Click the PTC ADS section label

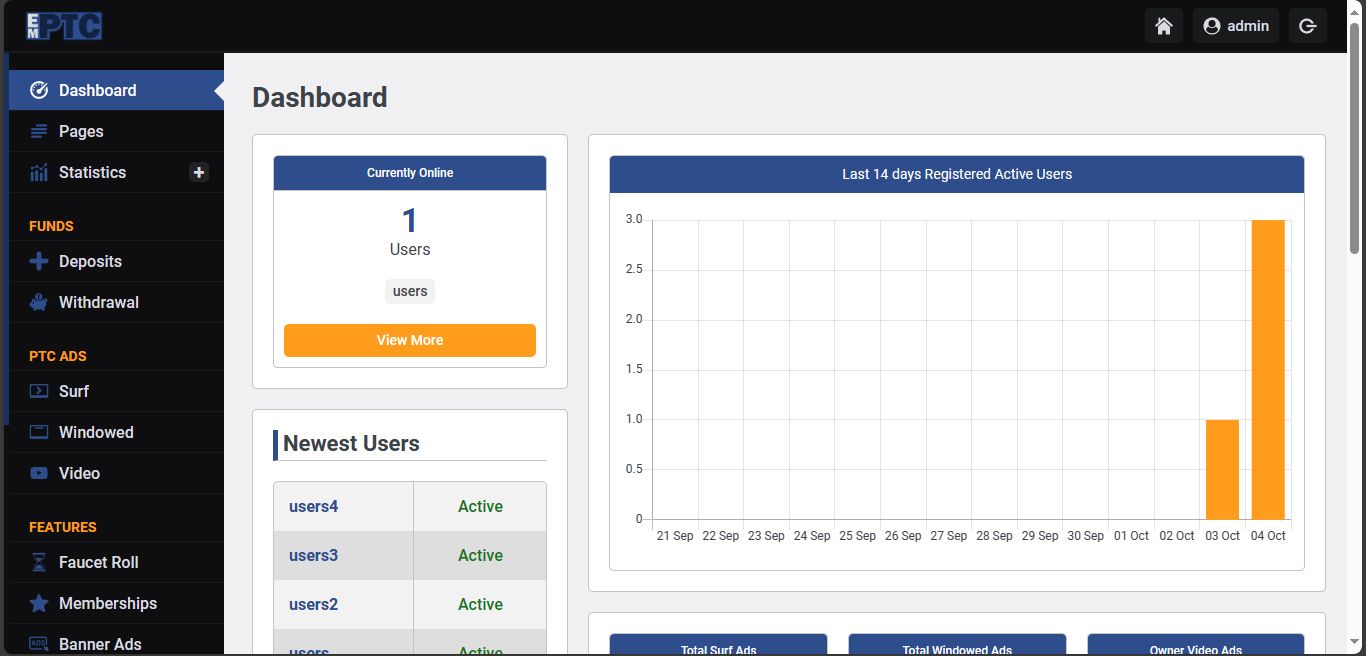58,356
